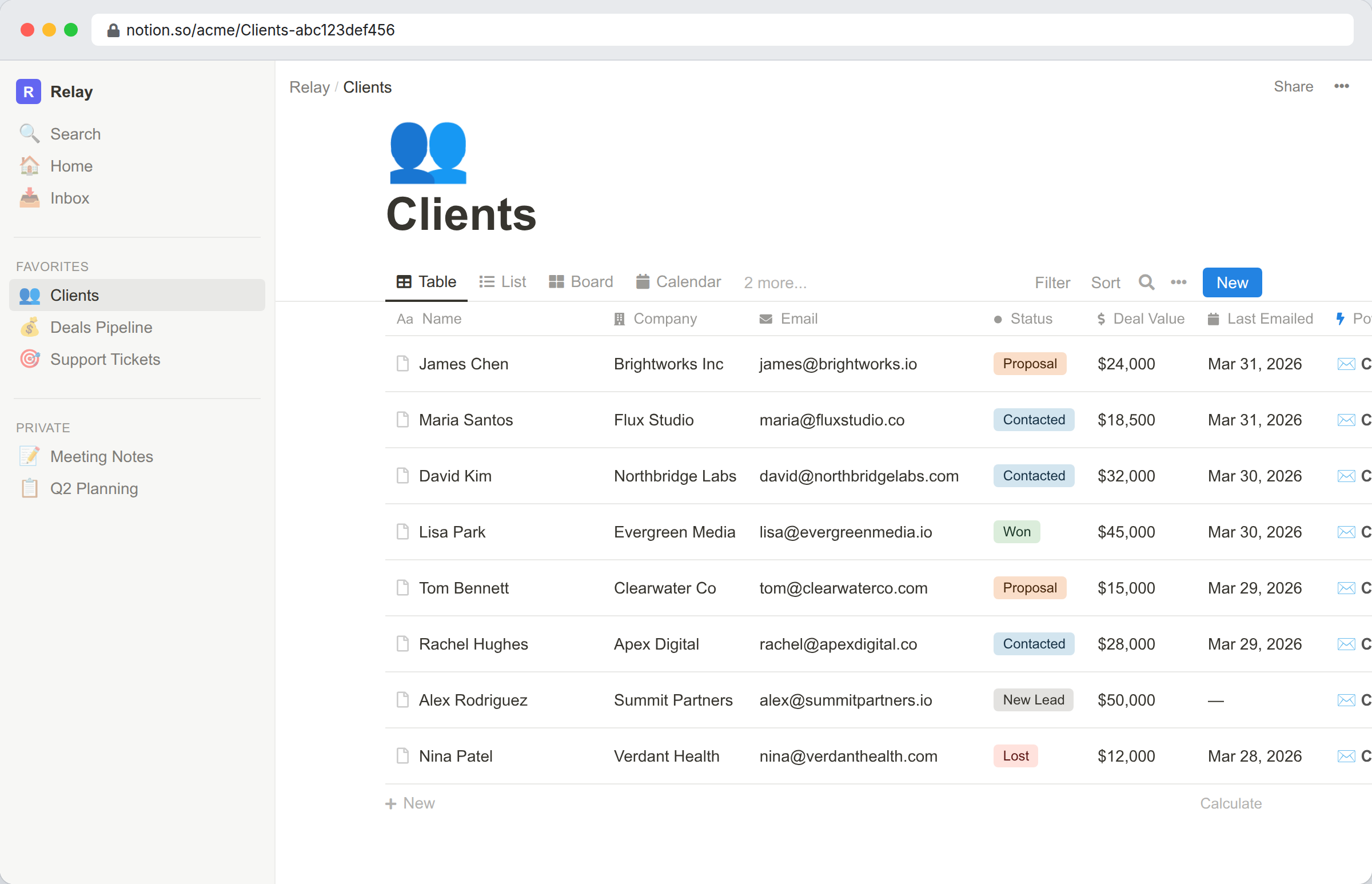Click the page icon next to Maria Santos

402,420
